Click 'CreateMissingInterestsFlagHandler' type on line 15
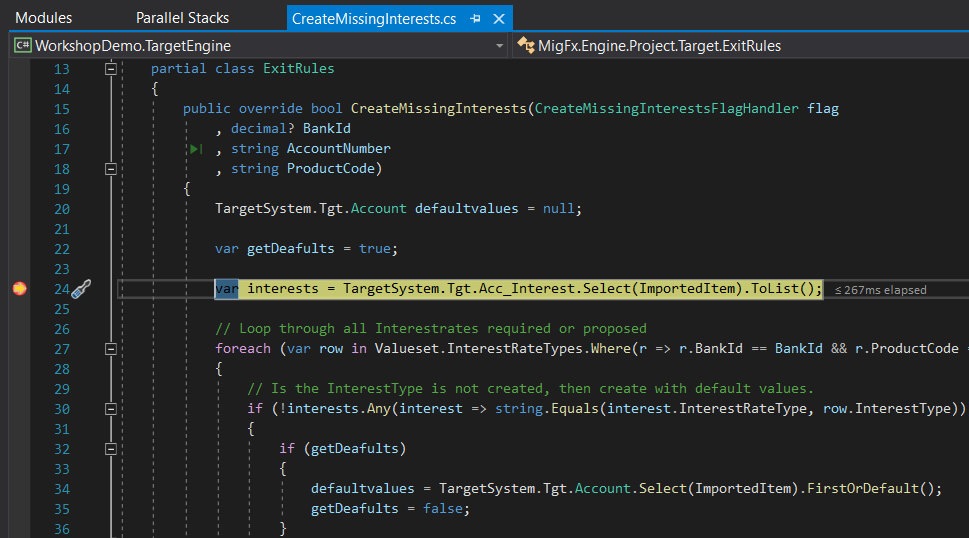969x538 pixels. (x=667, y=109)
